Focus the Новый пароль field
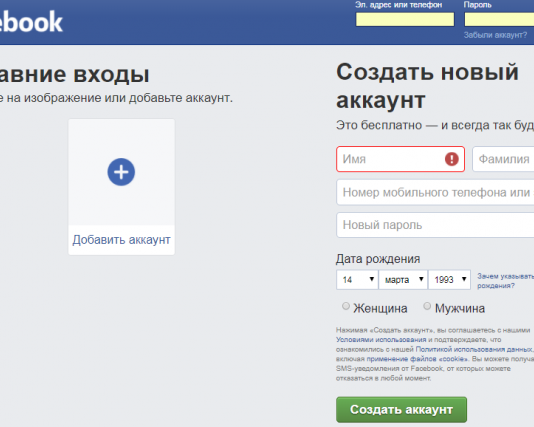The height and width of the screenshot is (427, 534). 435,225
